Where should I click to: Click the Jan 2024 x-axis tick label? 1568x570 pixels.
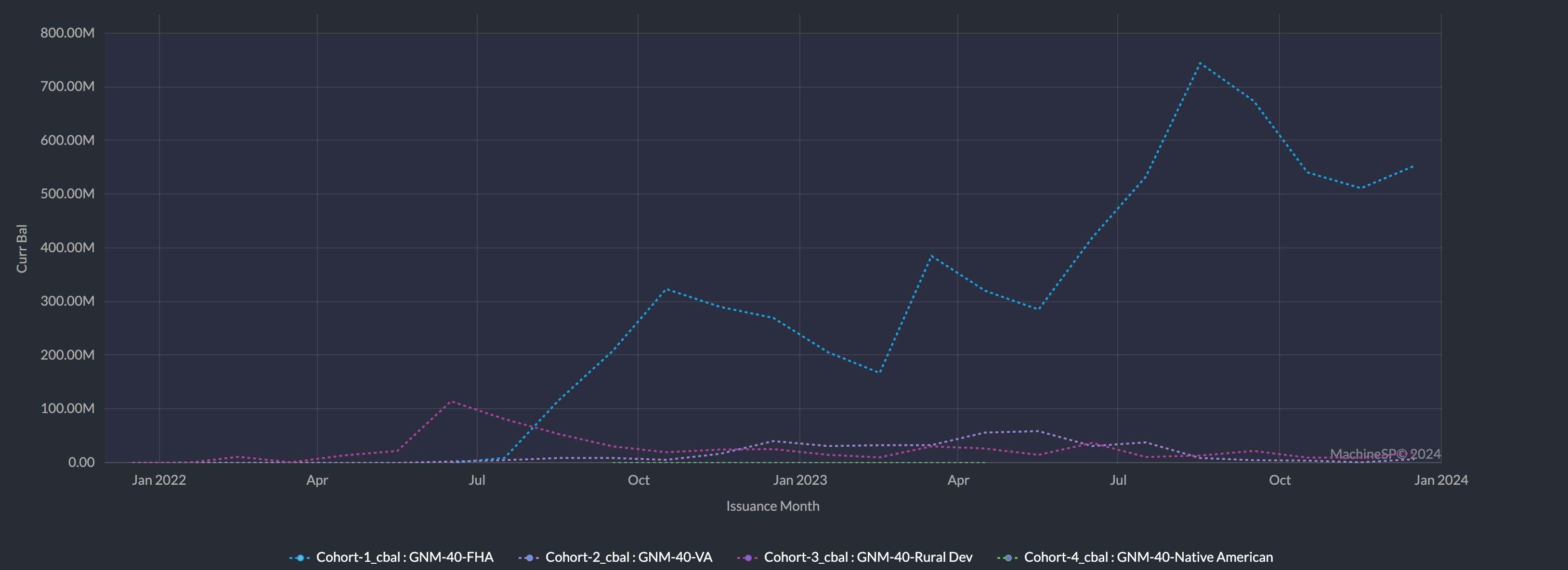1441,480
